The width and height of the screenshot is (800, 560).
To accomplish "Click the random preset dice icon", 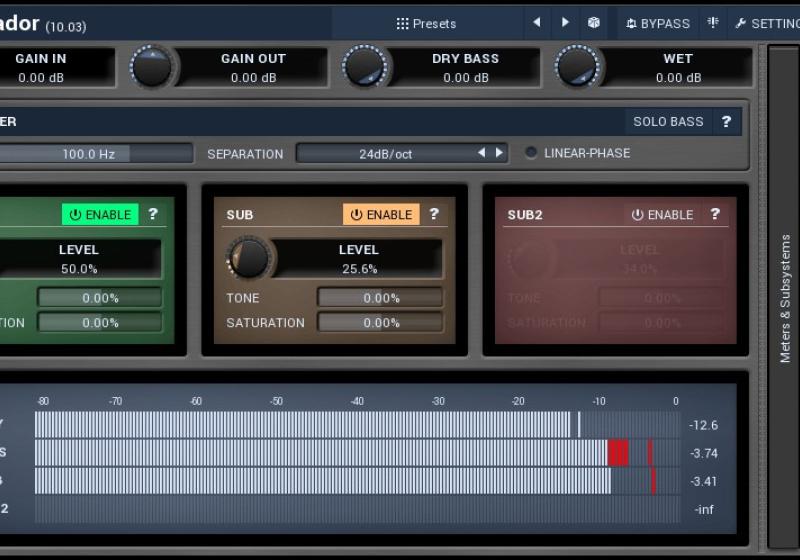I will 594,23.
